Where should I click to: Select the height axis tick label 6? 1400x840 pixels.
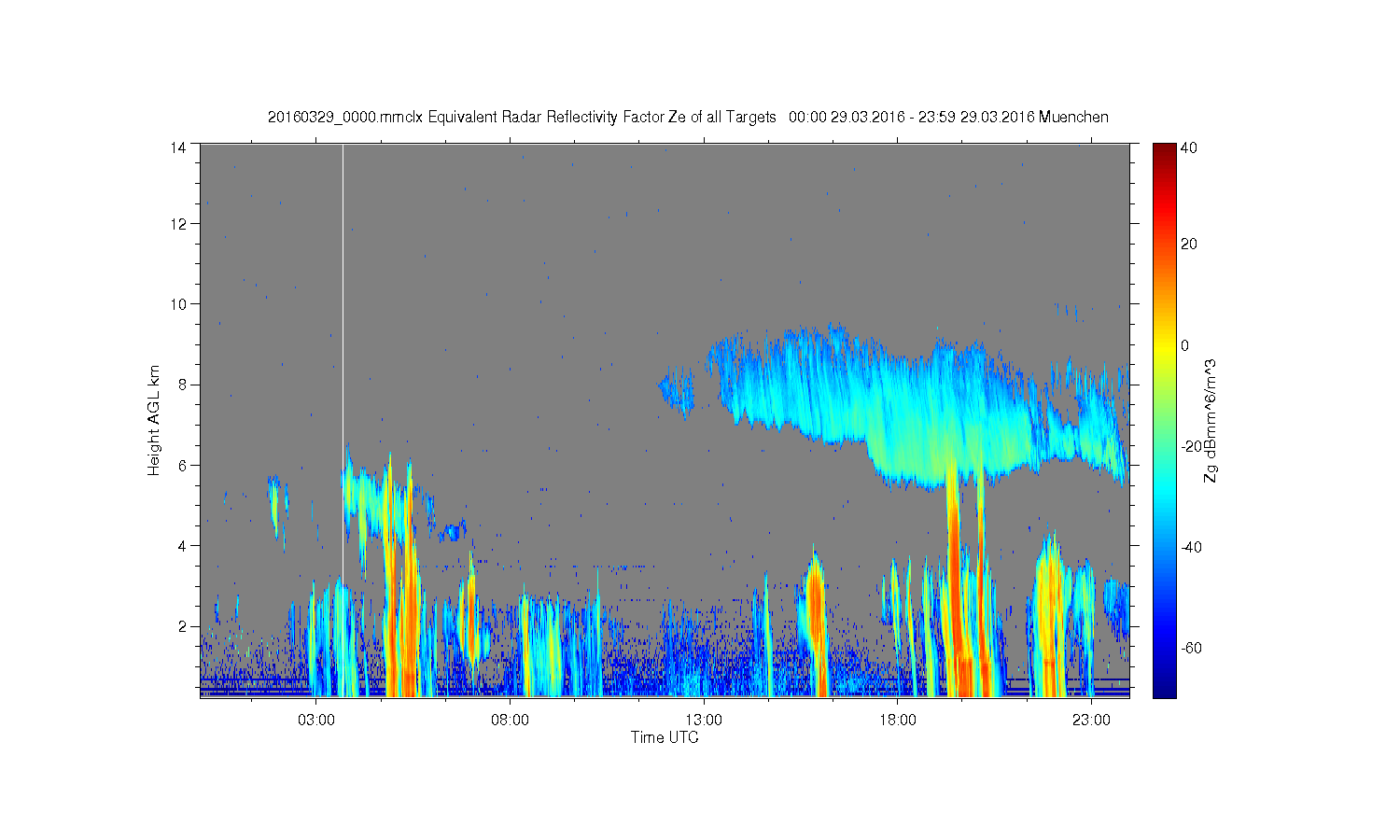[182, 465]
